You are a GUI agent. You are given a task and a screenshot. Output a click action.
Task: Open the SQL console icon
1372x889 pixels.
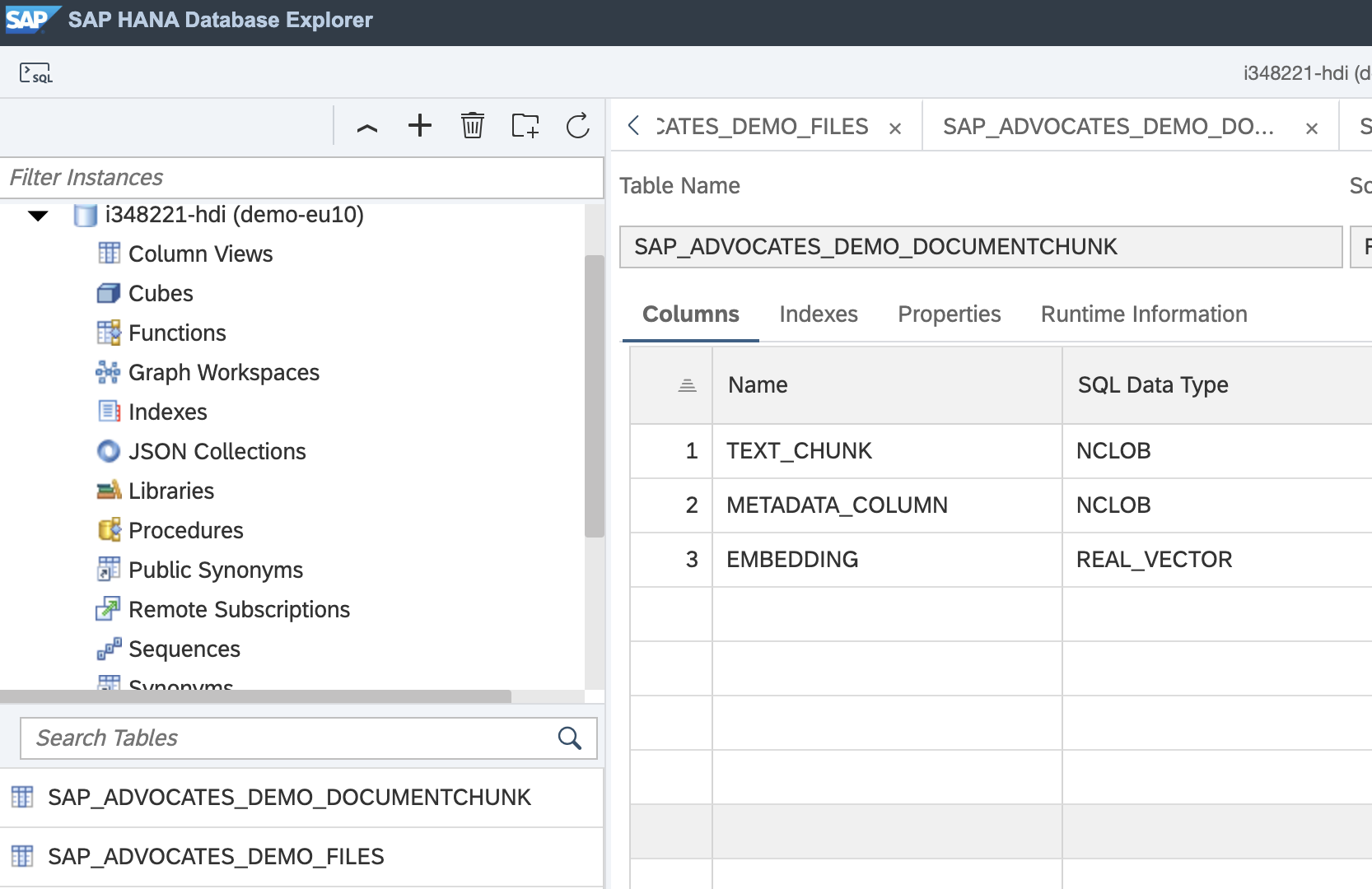click(x=35, y=73)
